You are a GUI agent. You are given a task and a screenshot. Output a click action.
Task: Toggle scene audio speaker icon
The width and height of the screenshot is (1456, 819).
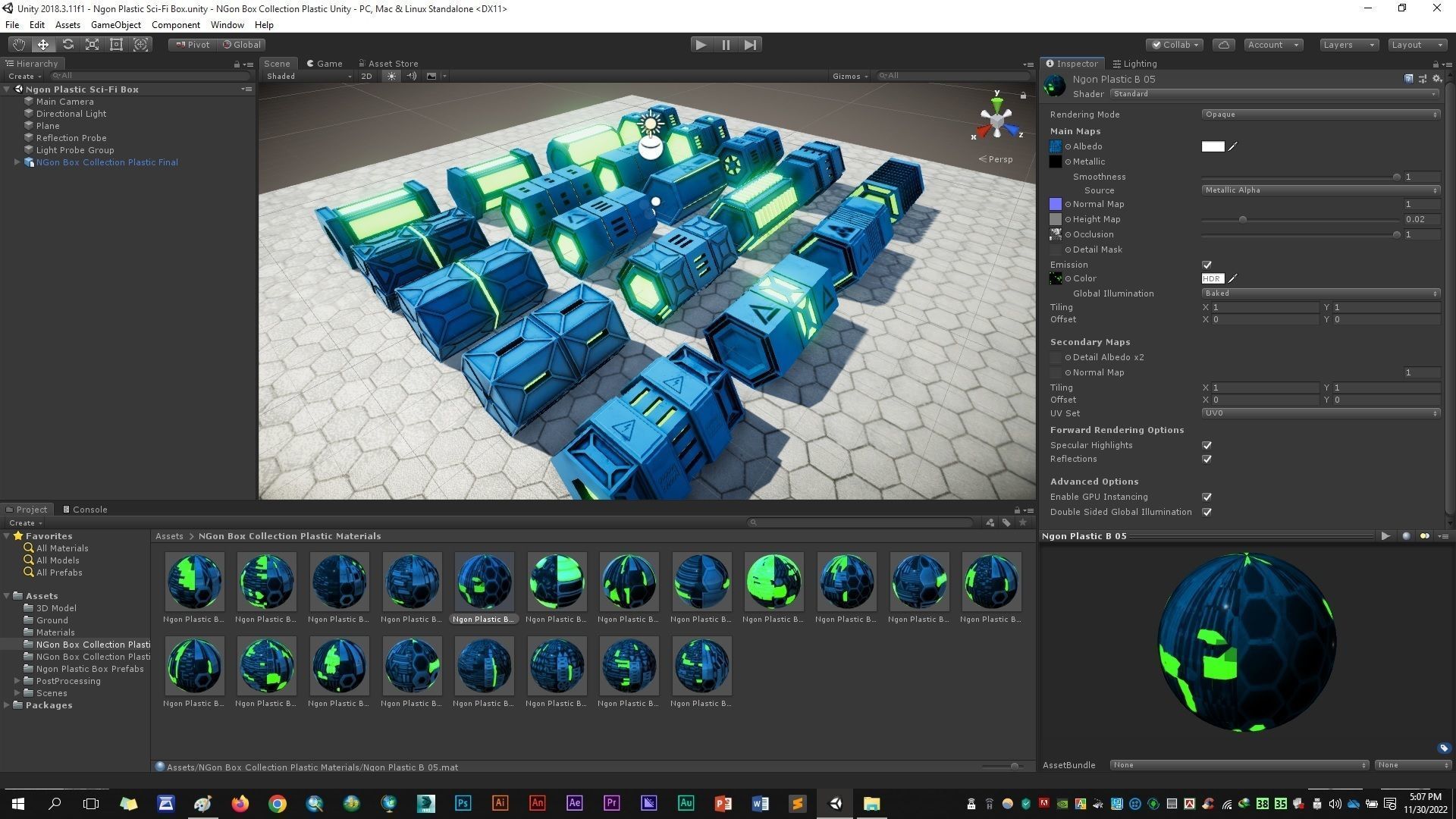click(x=412, y=76)
